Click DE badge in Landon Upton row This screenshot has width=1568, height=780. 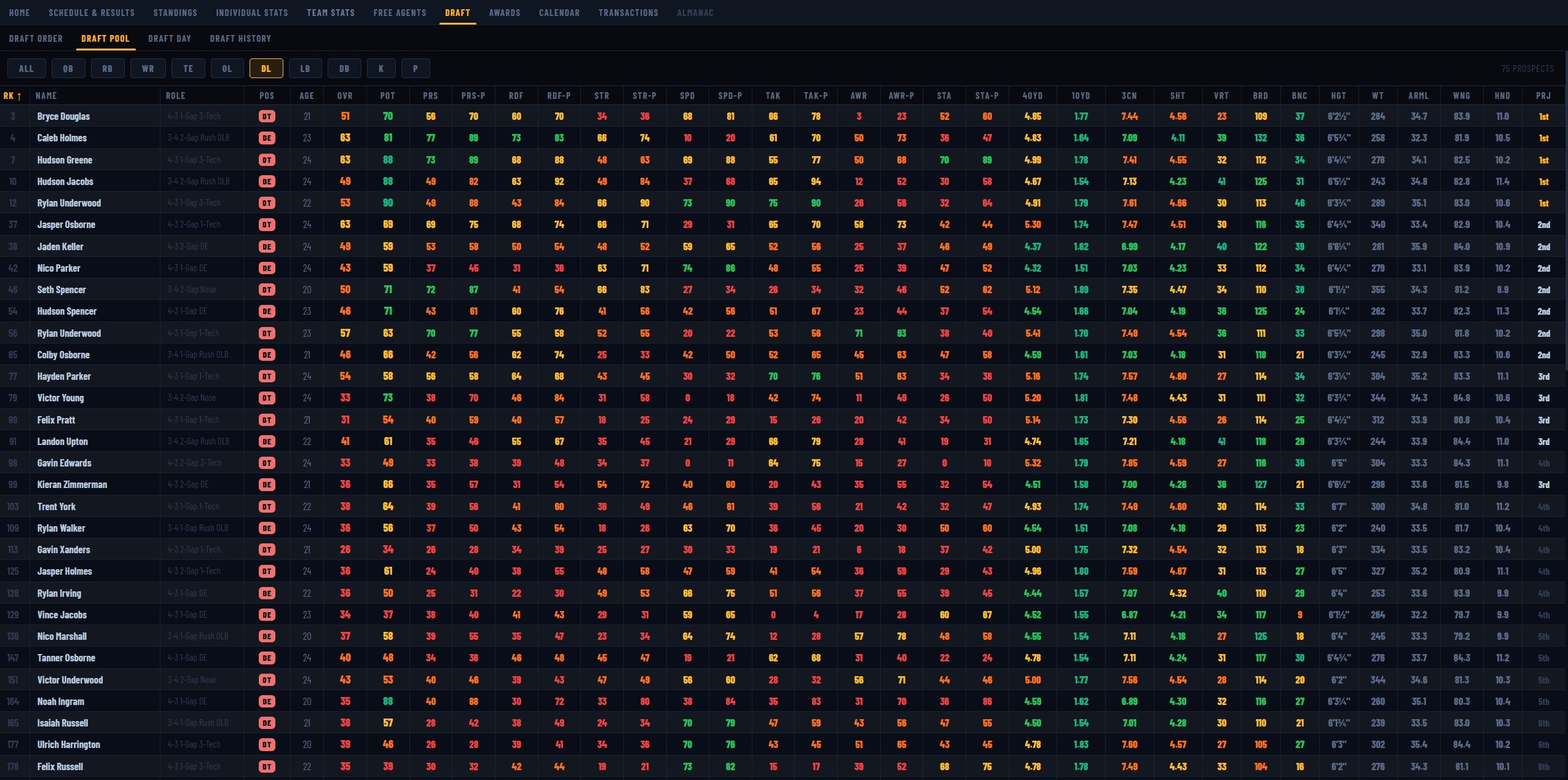click(267, 441)
